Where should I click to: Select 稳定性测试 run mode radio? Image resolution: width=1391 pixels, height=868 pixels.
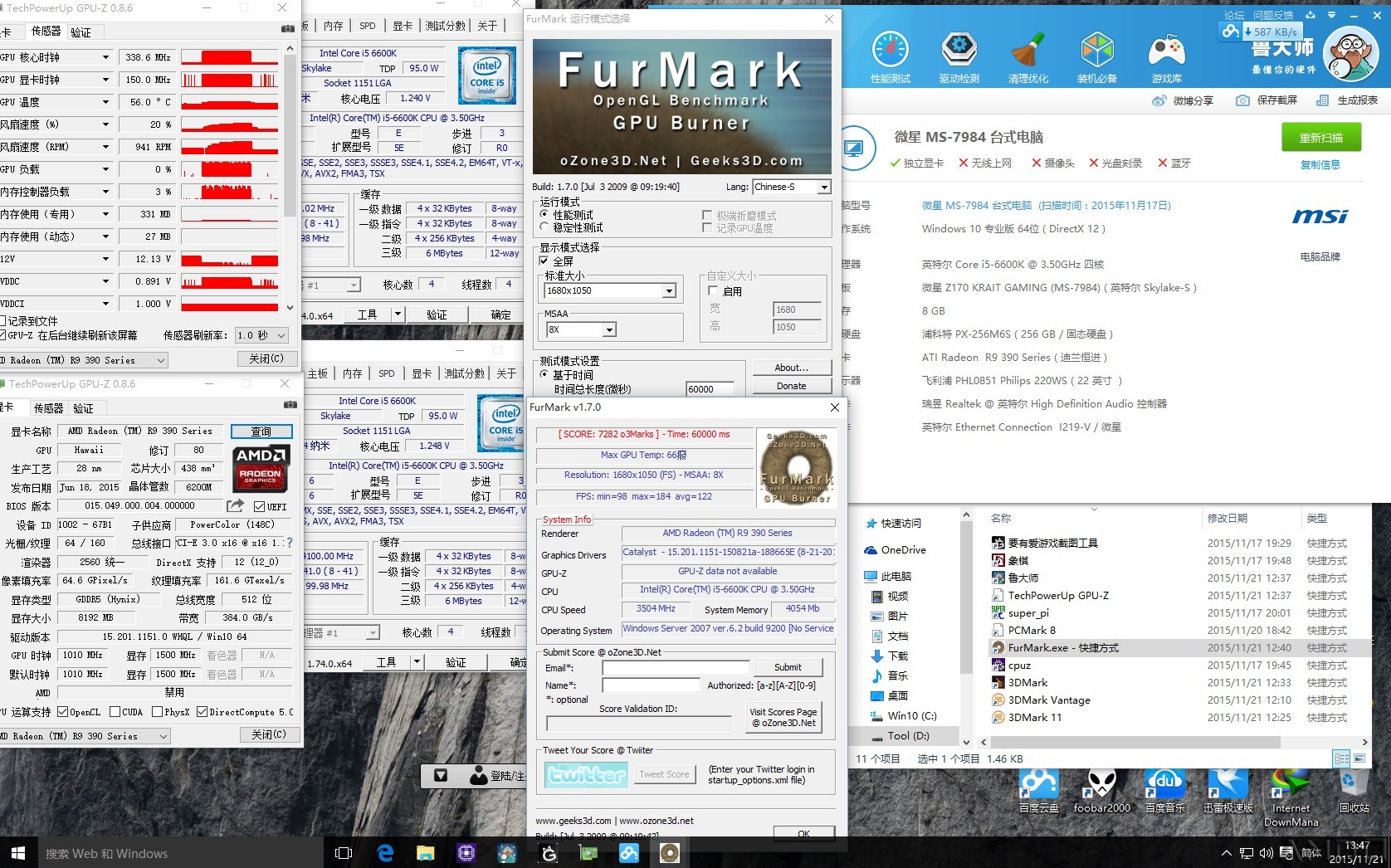tap(544, 227)
